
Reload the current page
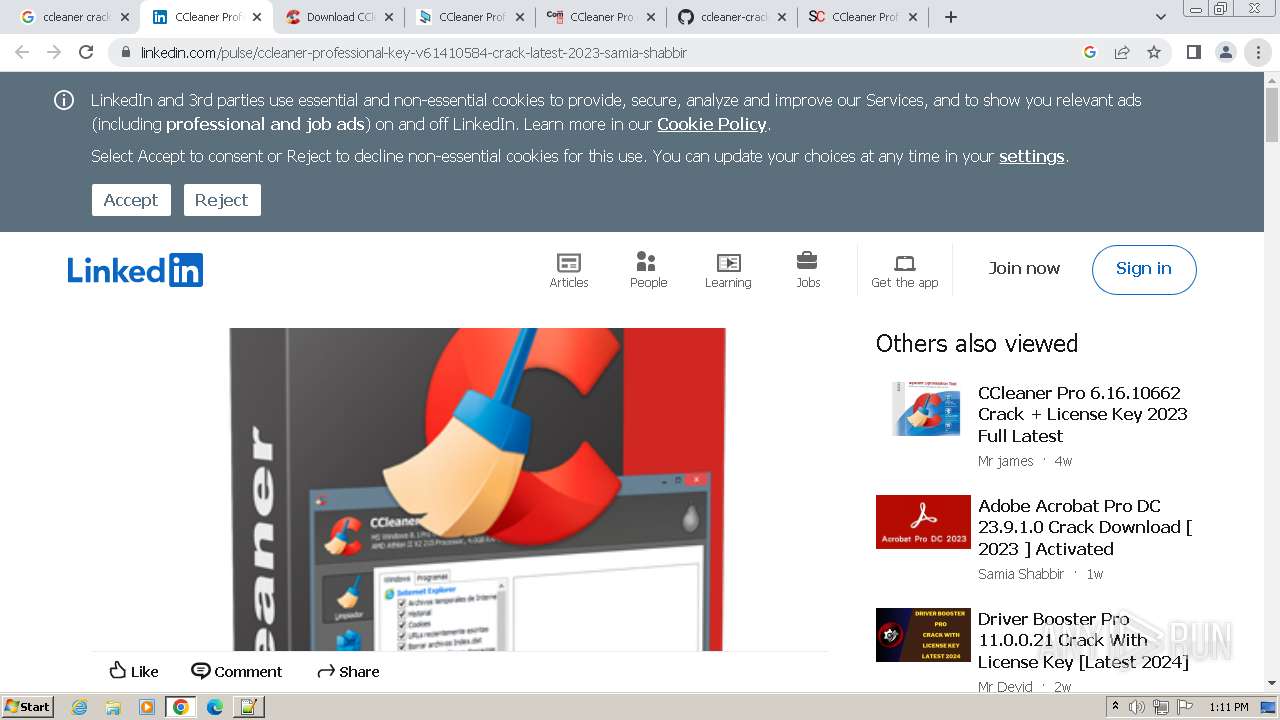coord(86,52)
